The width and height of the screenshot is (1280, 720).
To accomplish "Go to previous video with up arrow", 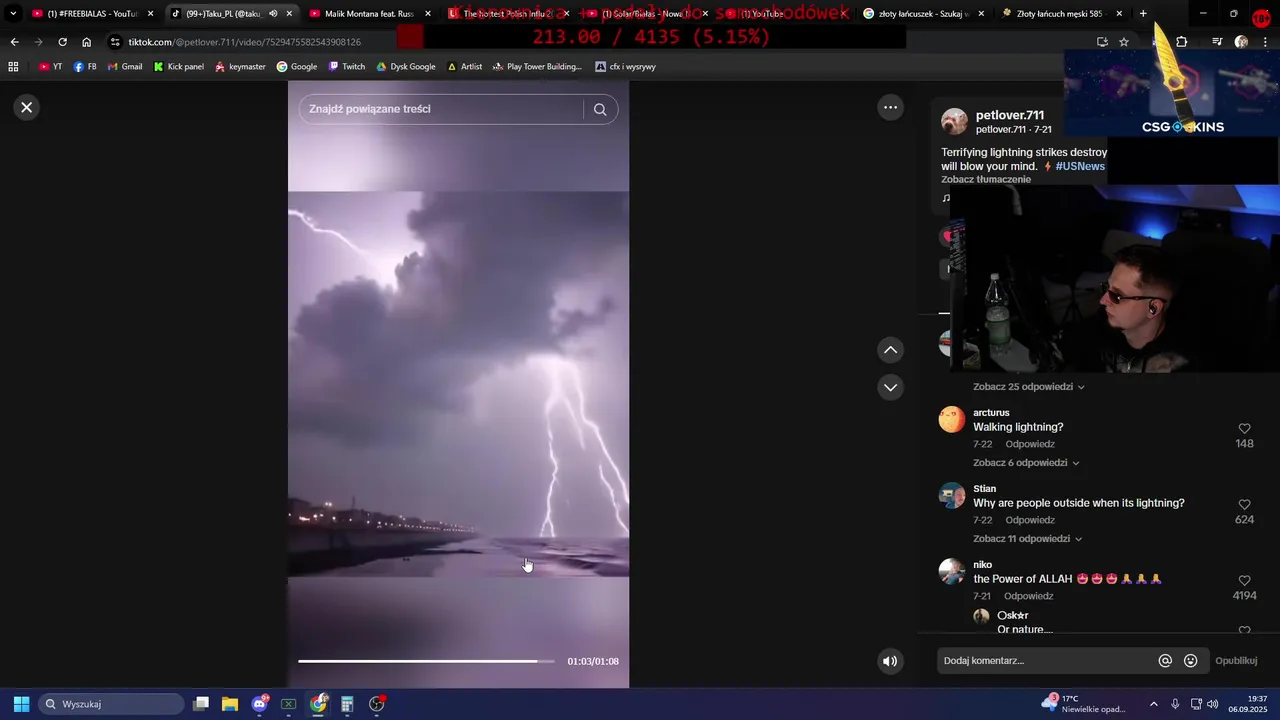I will tap(890, 350).
